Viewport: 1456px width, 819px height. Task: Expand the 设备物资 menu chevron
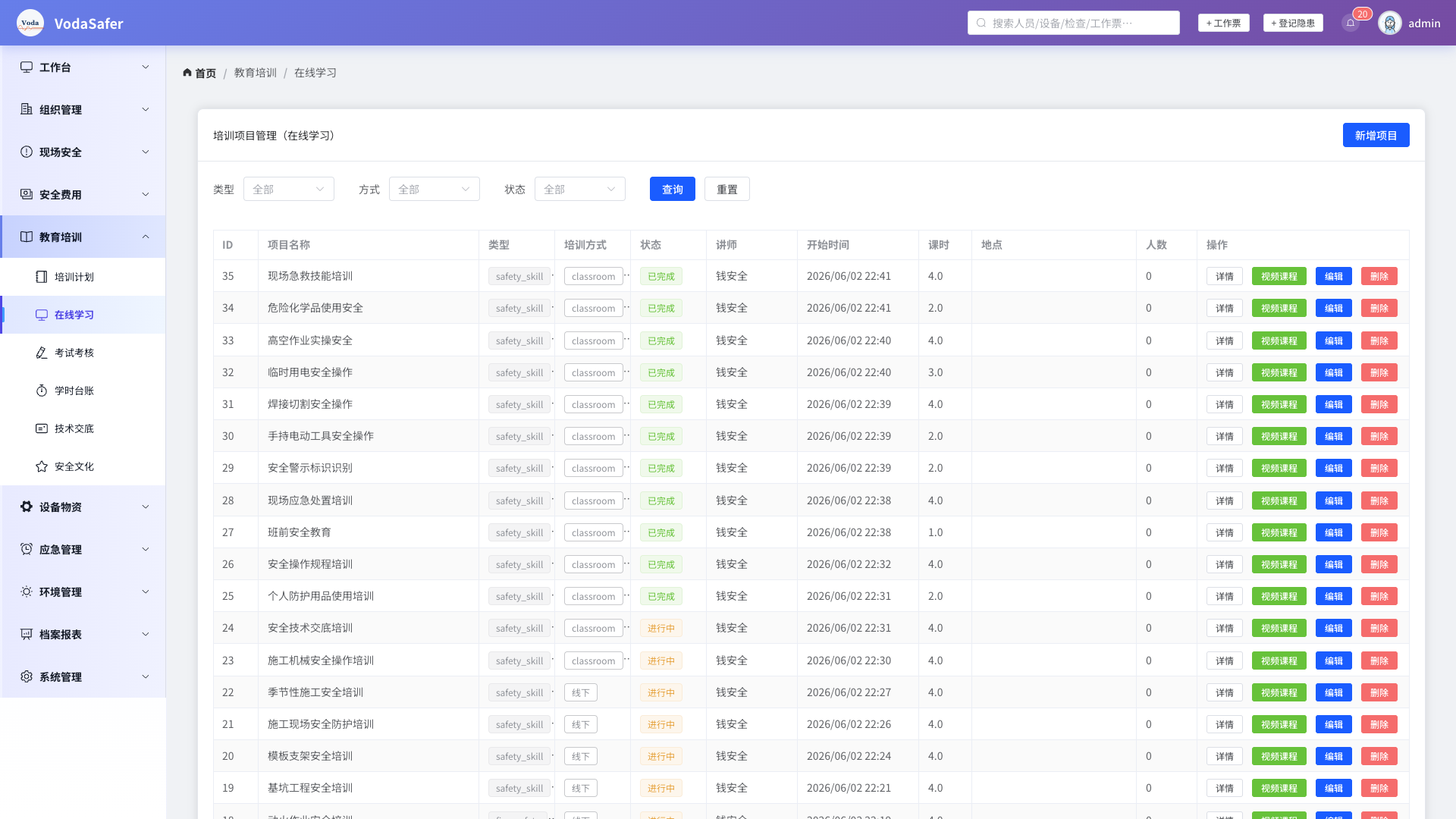coord(146,507)
